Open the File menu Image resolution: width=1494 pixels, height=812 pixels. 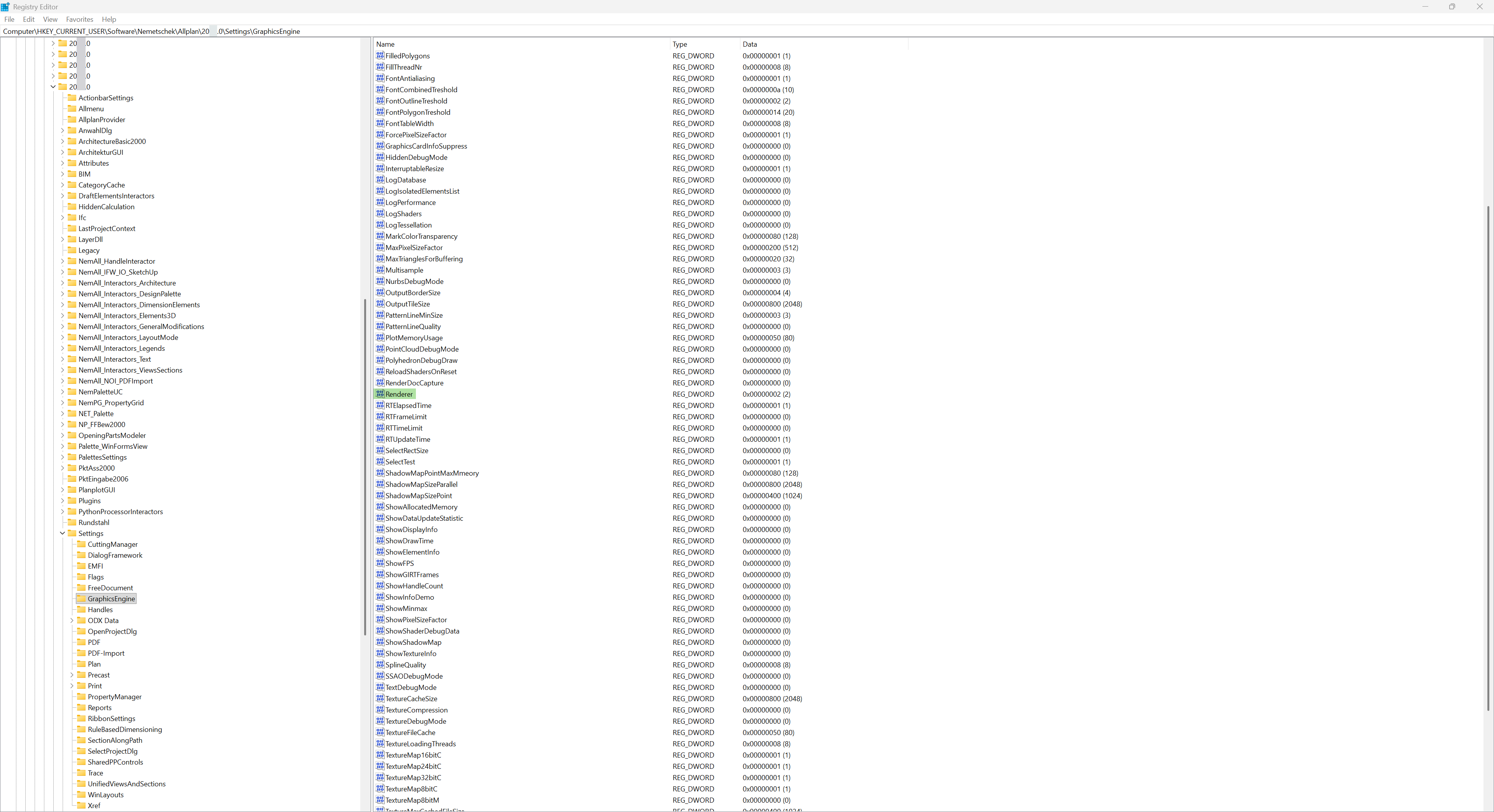tap(9, 19)
